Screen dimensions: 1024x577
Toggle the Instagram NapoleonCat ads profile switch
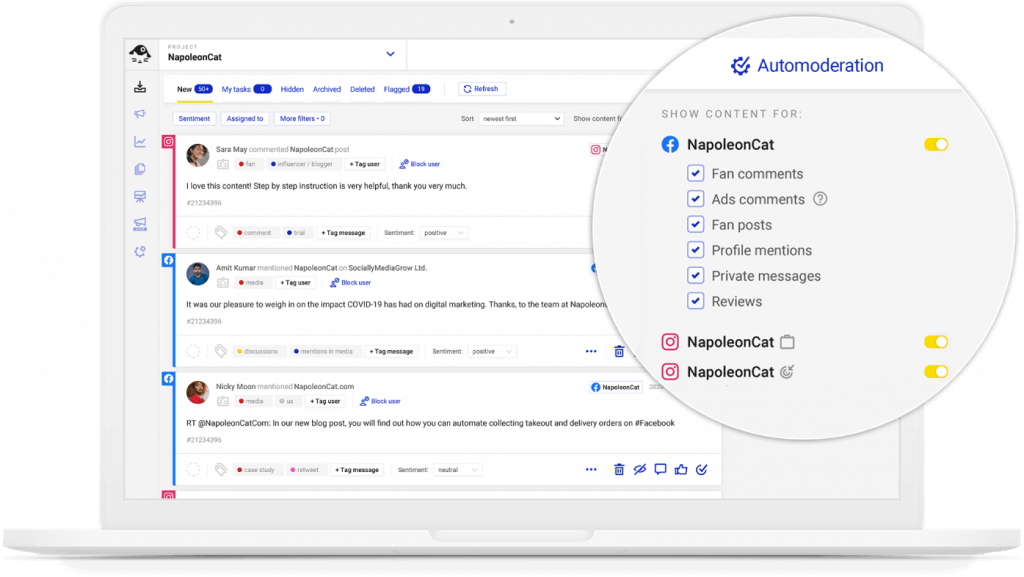(936, 372)
